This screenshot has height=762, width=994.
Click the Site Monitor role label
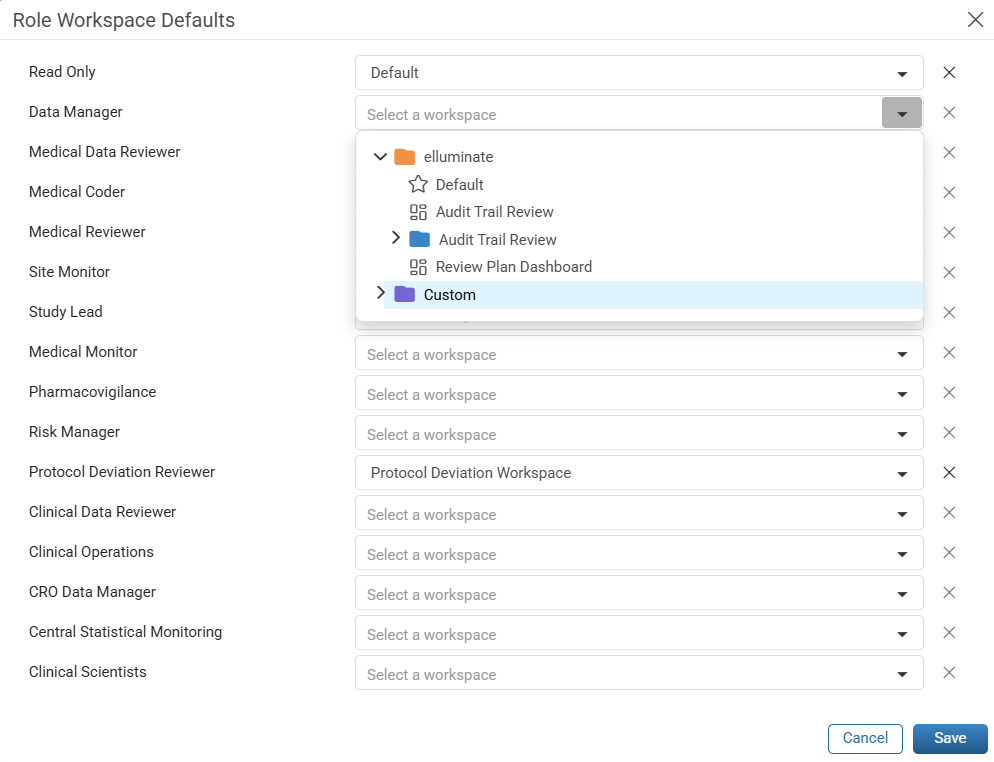pyautogui.click(x=69, y=272)
